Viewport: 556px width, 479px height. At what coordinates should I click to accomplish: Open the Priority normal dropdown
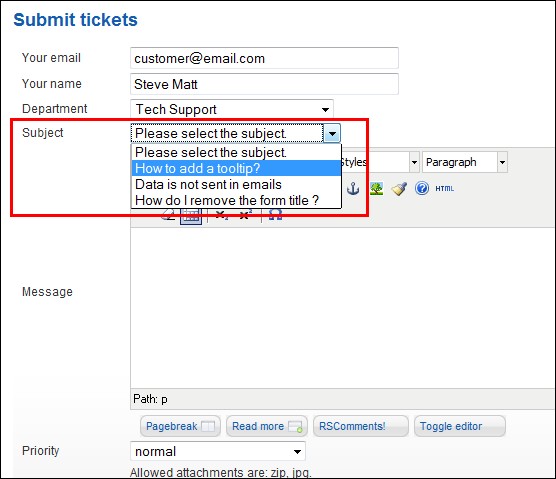pyautogui.click(x=218, y=451)
